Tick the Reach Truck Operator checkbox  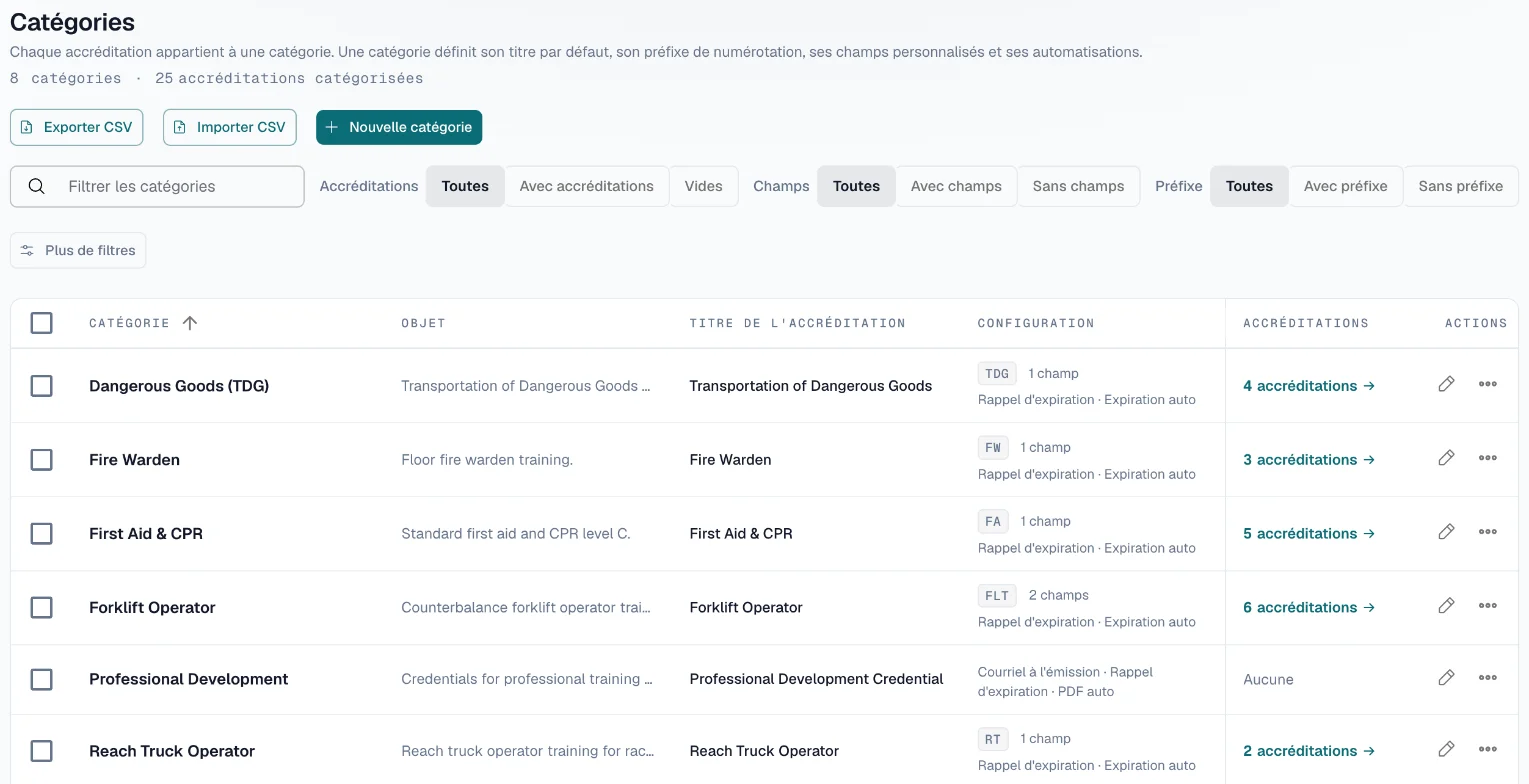(41, 751)
